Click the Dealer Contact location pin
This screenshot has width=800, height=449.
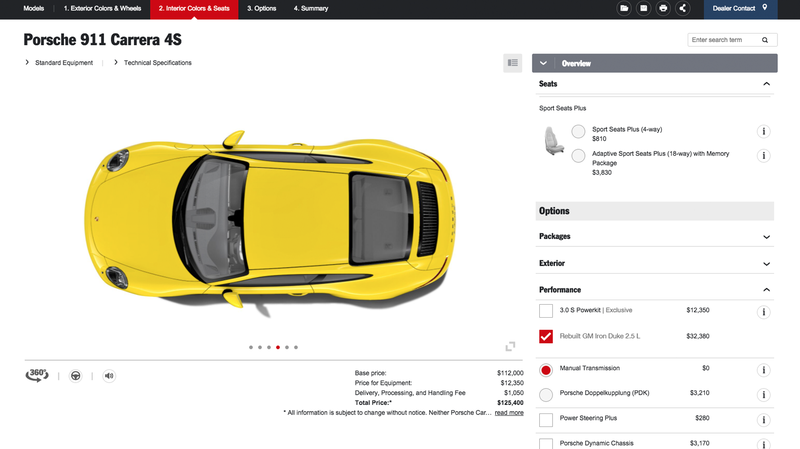(764, 8)
